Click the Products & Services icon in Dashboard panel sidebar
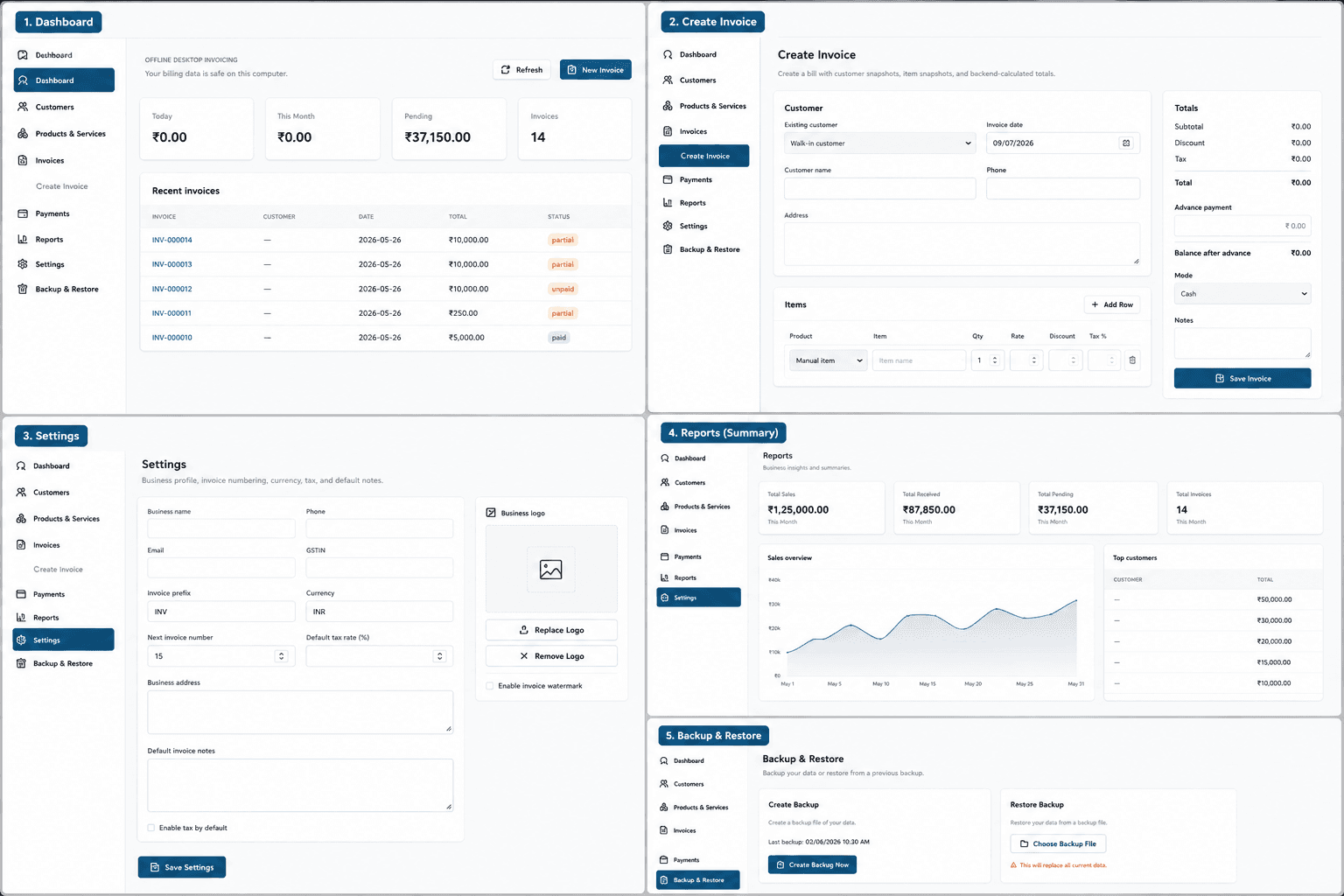 [23, 134]
